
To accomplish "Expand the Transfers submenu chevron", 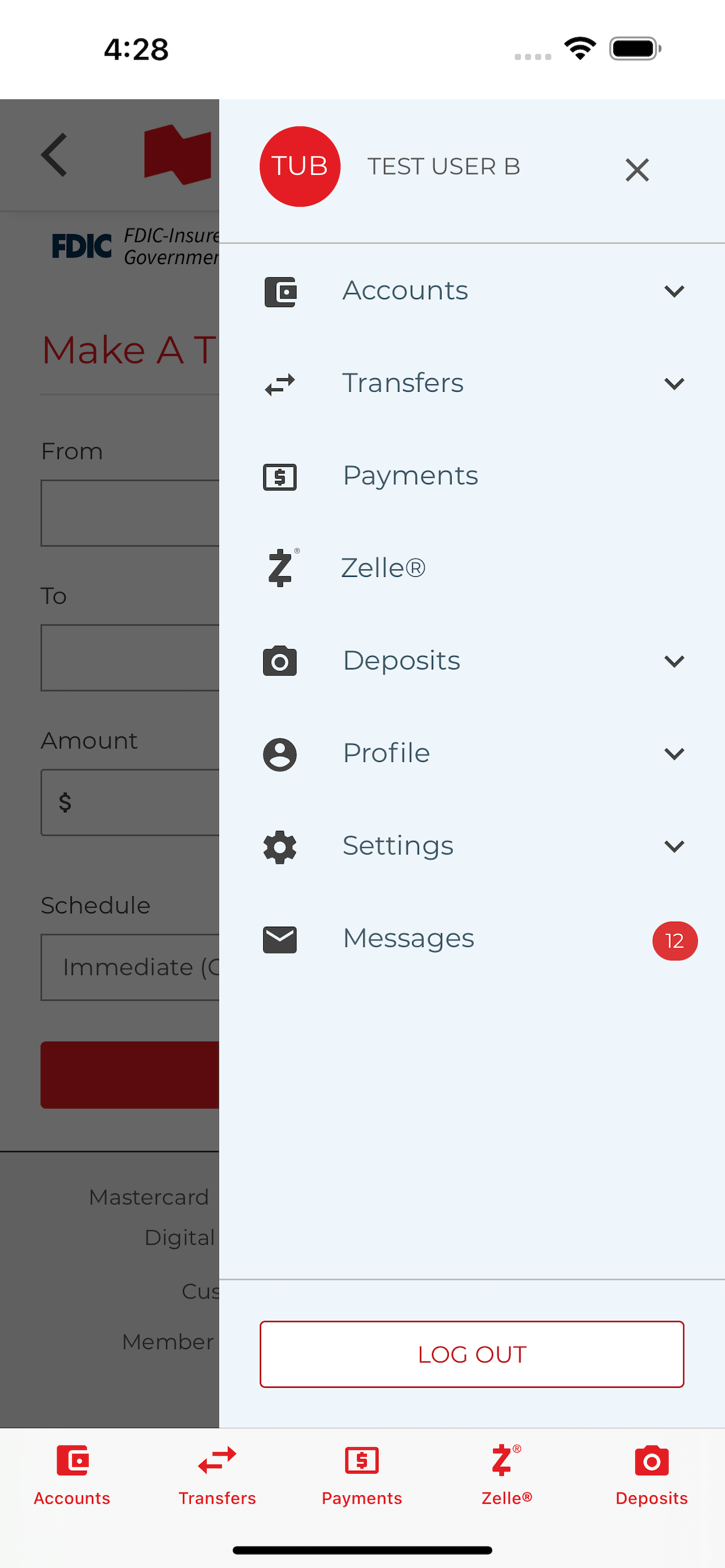I will [675, 384].
